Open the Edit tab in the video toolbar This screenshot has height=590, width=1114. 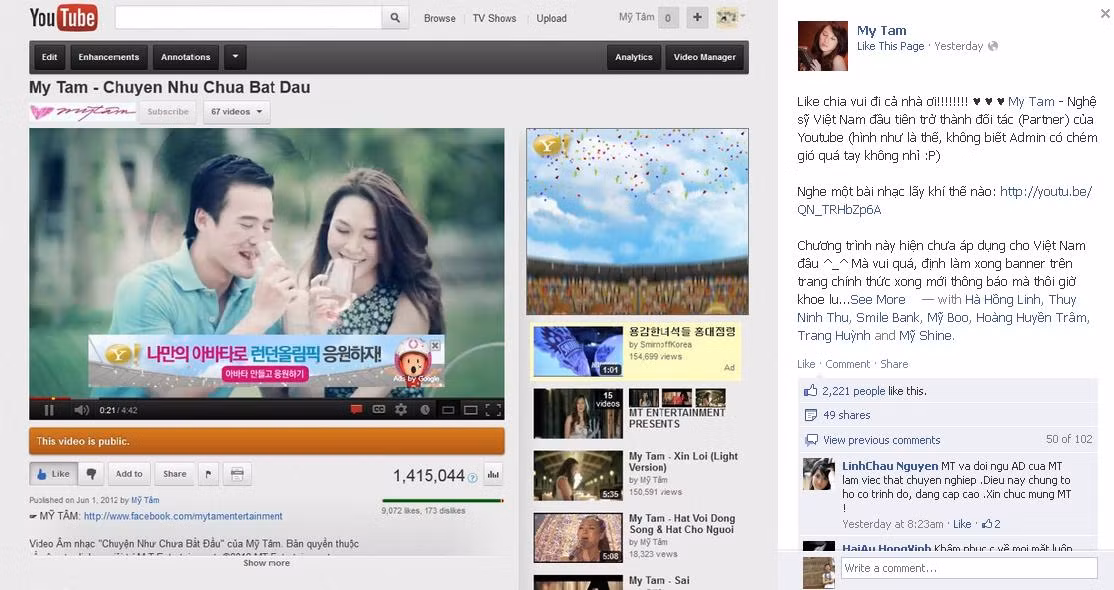coord(49,57)
